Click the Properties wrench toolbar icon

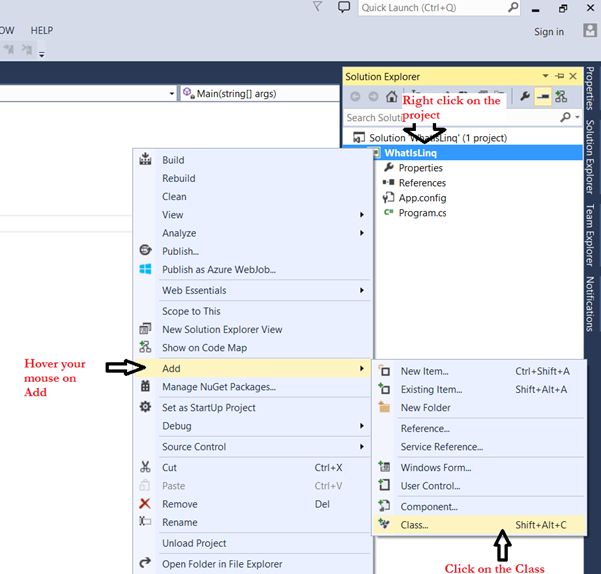pos(525,96)
